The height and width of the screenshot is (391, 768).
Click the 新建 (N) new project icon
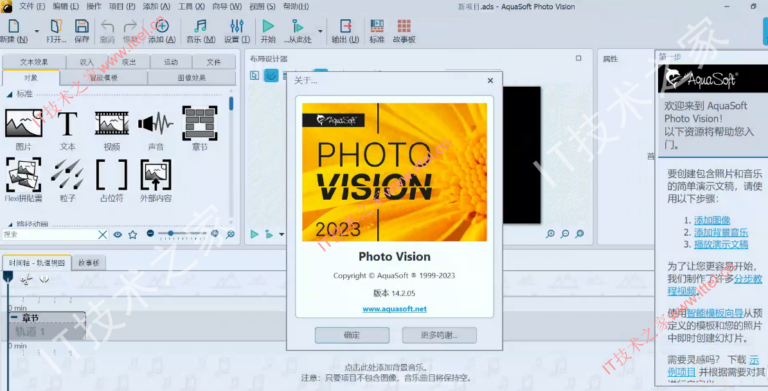pos(14,26)
